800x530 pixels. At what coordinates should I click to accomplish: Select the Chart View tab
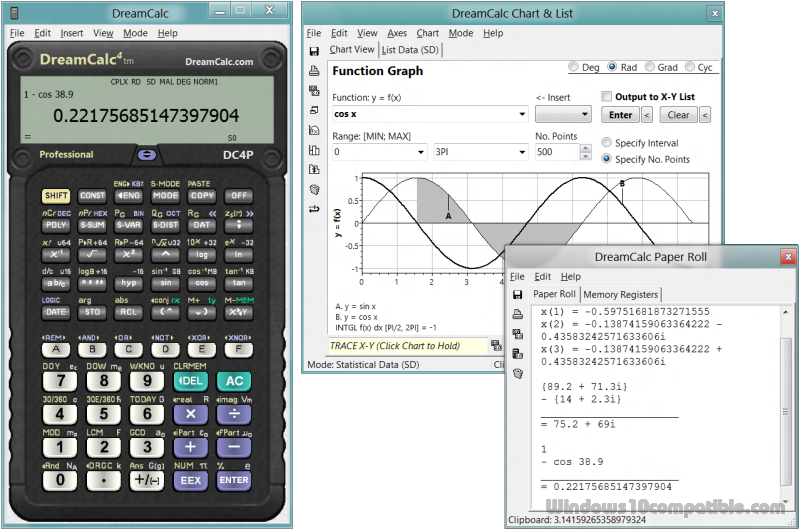click(x=352, y=49)
